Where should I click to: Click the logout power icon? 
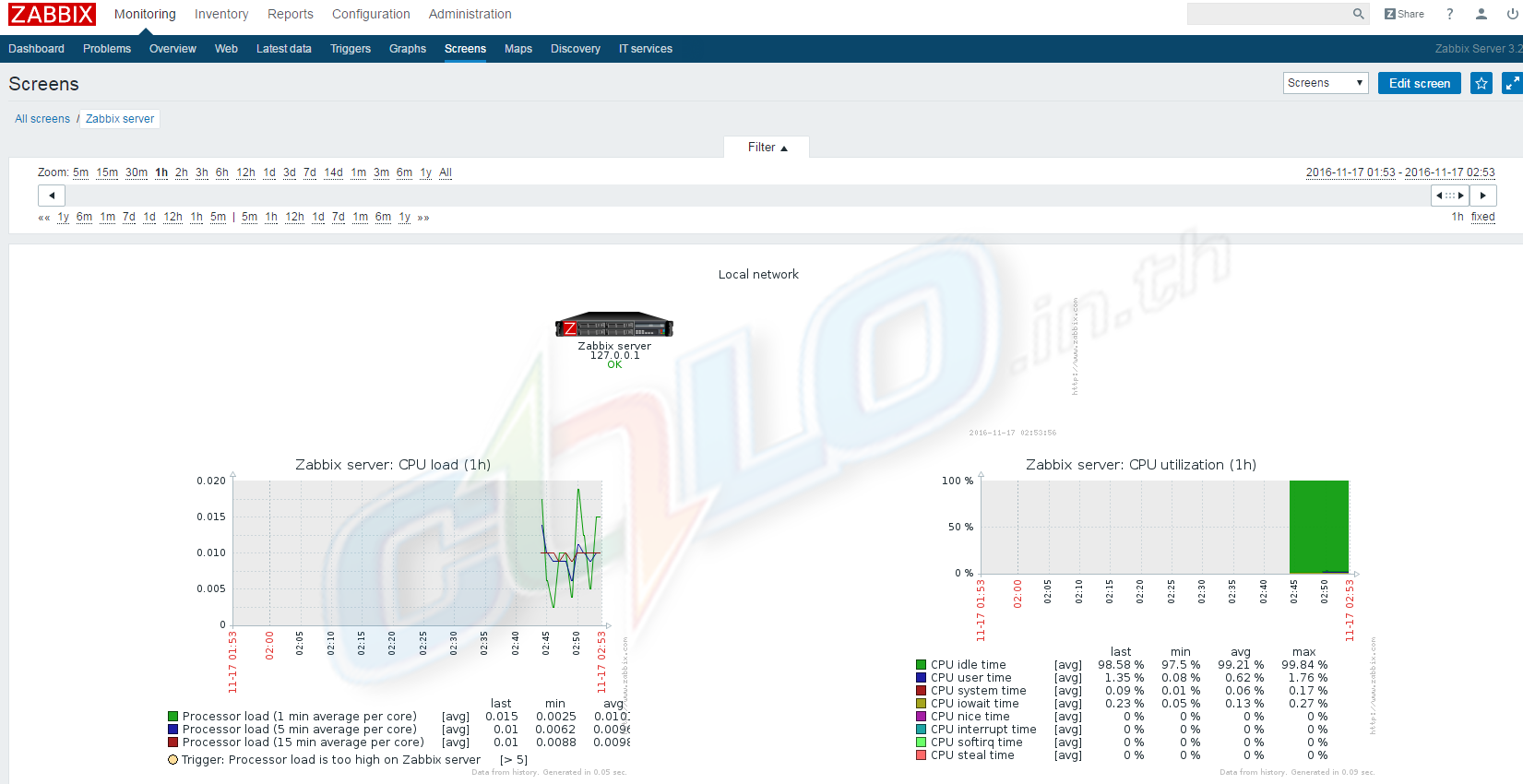click(x=1512, y=14)
